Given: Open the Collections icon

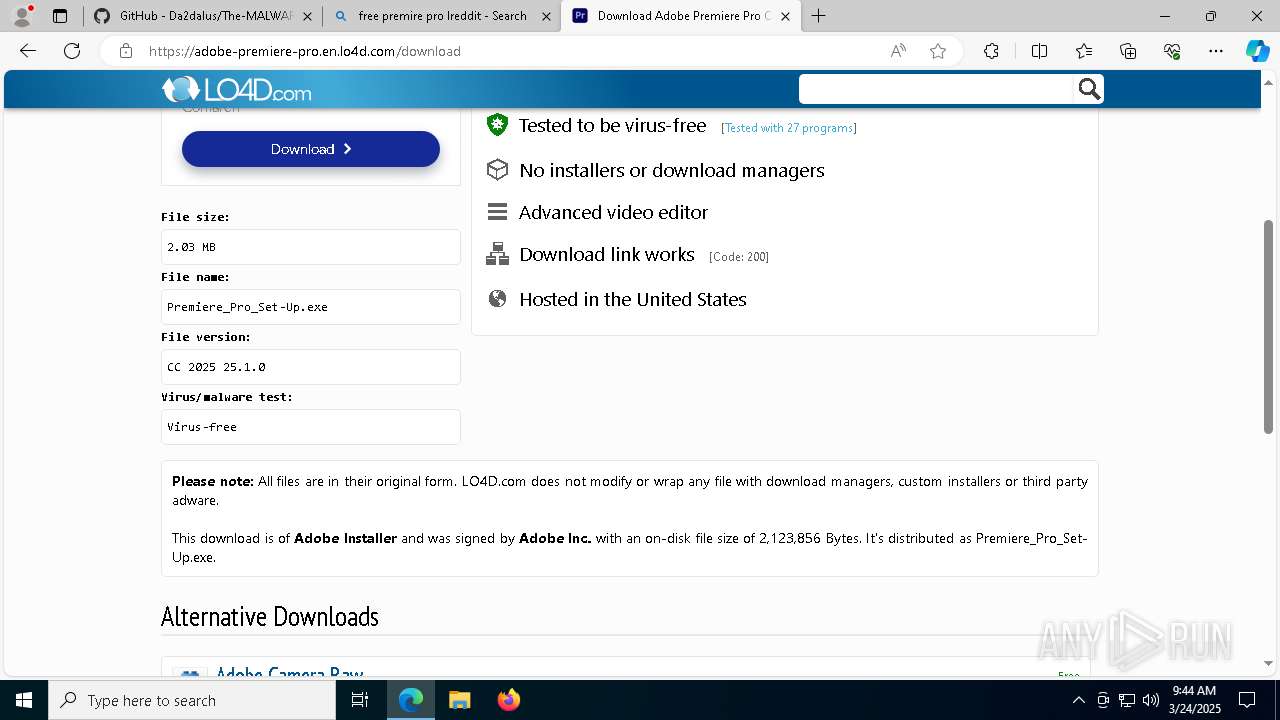Looking at the screenshot, I should click(1128, 51).
